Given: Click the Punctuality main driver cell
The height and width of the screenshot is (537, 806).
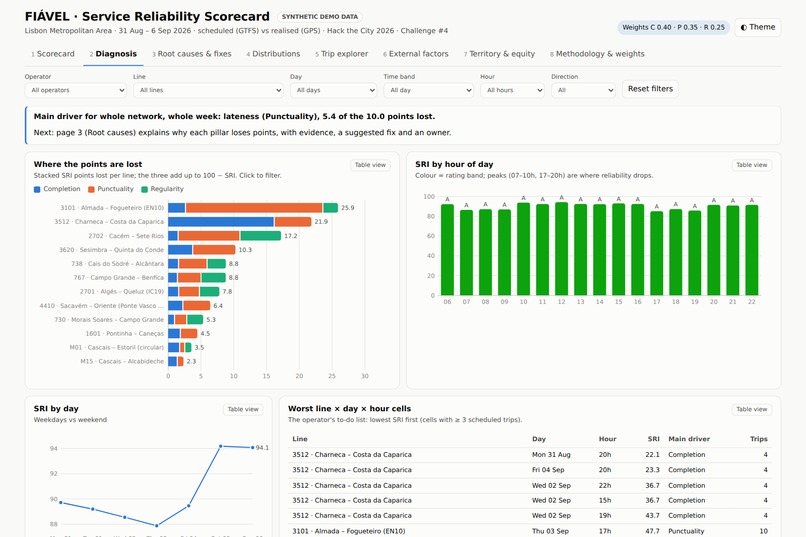Looking at the screenshot, I should tap(686, 531).
